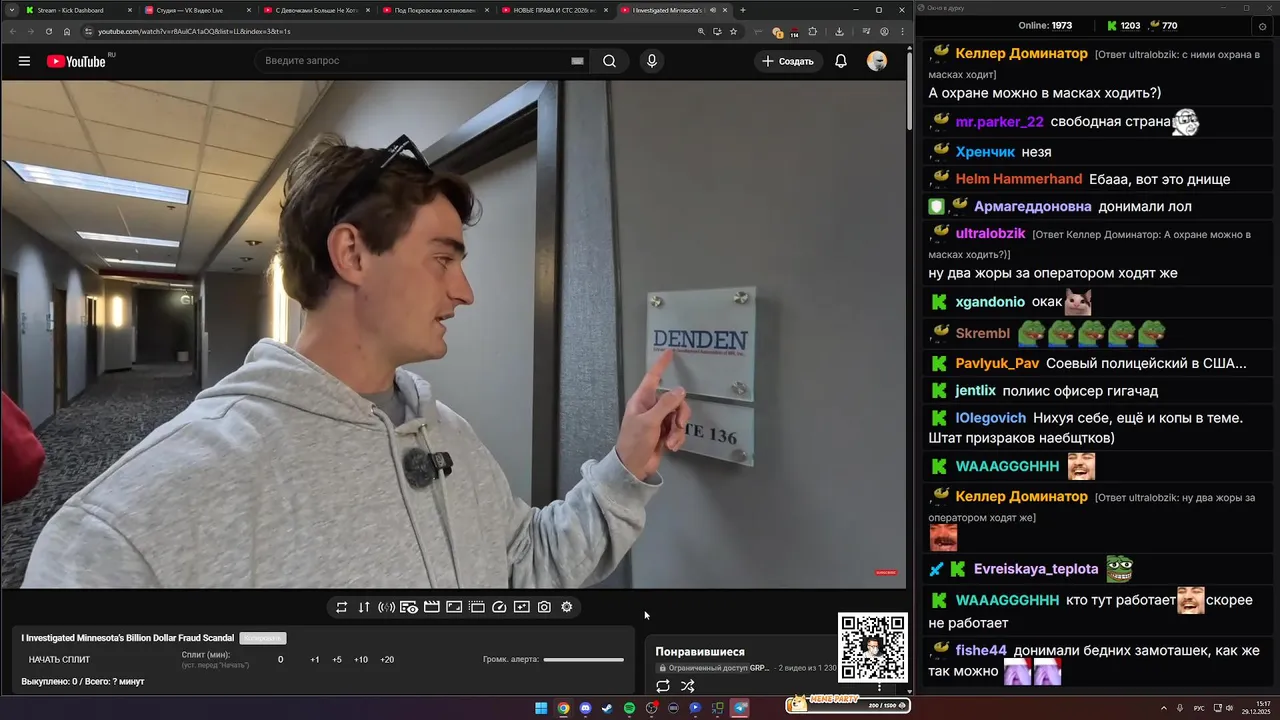Bookmark page with star icon
This screenshot has height=720, width=1280.
pos(733,31)
